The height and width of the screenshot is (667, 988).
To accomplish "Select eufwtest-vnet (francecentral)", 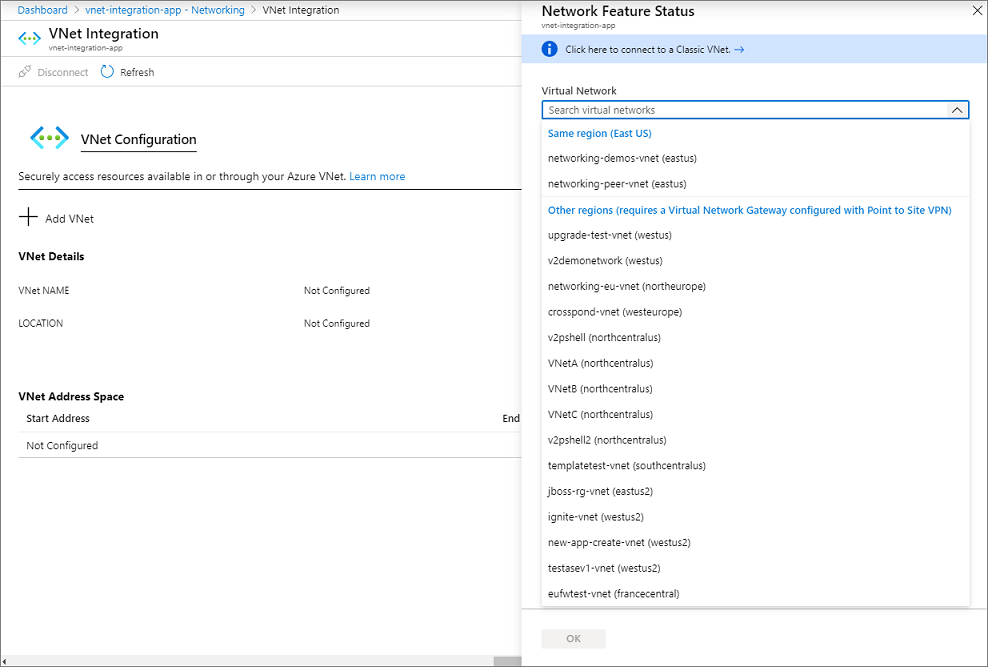I will click(x=755, y=594).
